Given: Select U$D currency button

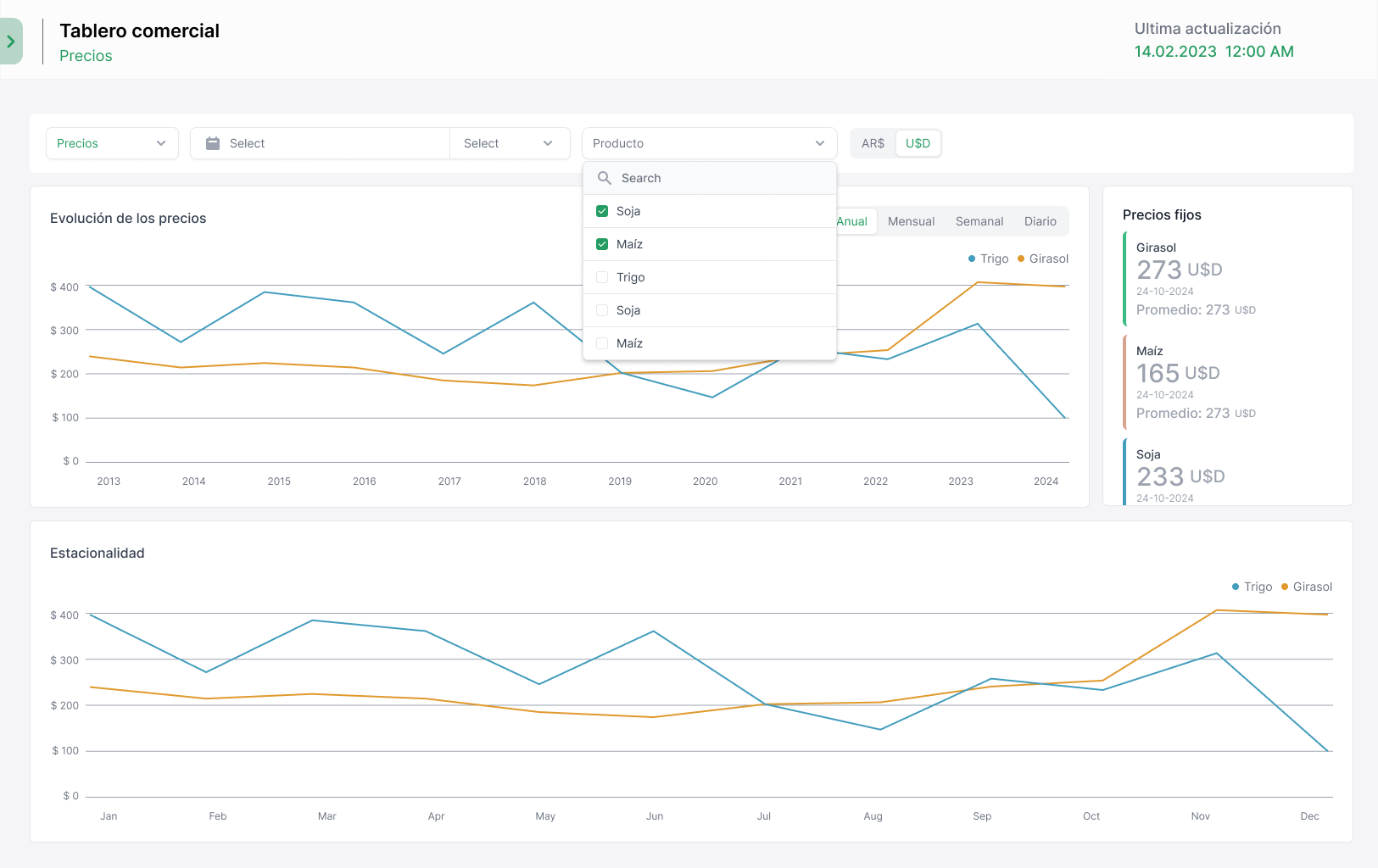Looking at the screenshot, I should [918, 143].
